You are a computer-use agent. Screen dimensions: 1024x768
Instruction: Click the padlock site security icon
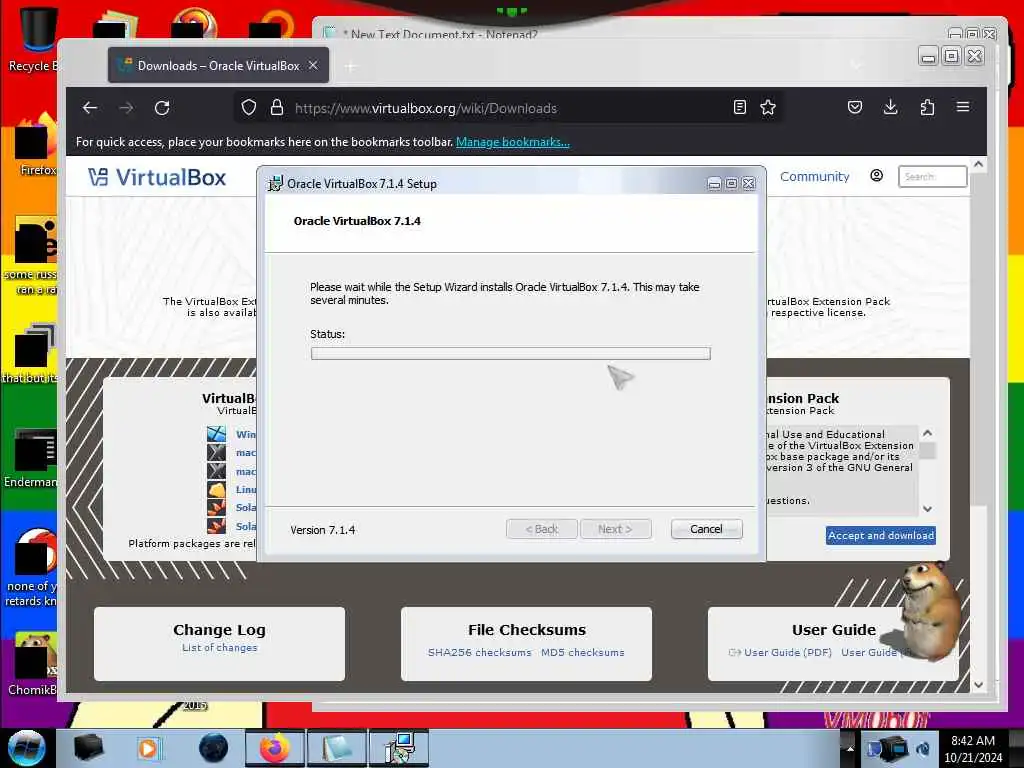coord(277,108)
